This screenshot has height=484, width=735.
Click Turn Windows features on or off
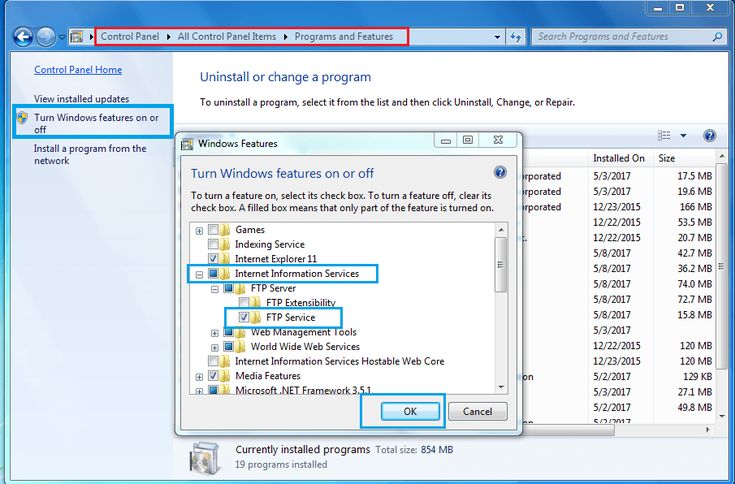[x=96, y=123]
